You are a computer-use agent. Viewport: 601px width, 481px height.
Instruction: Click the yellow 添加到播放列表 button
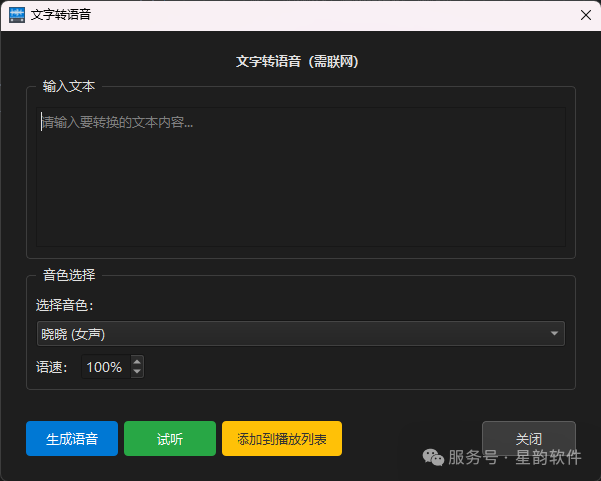[x=282, y=438]
